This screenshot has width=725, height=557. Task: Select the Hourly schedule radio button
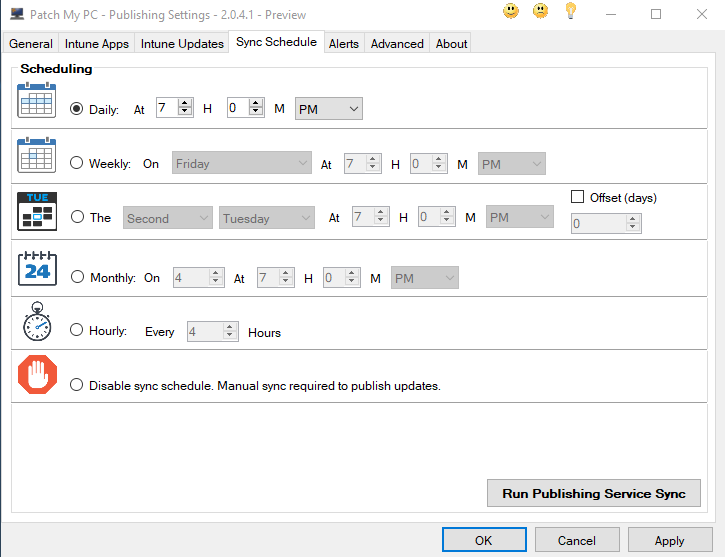tap(76, 330)
